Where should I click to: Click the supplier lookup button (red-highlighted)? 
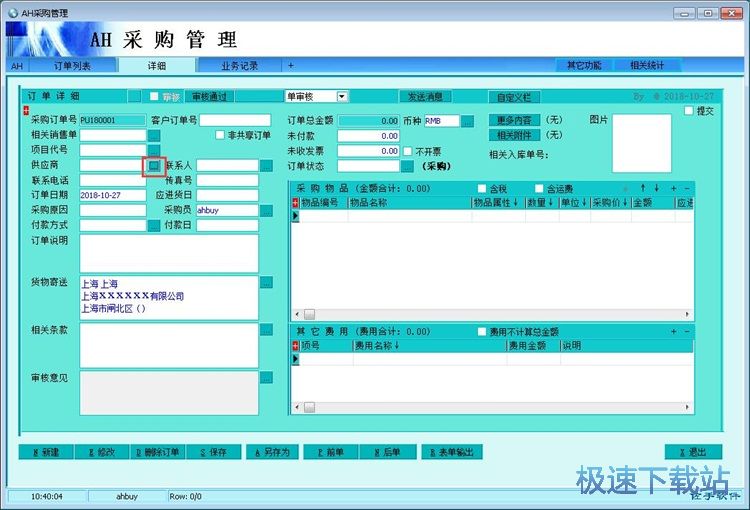154,165
